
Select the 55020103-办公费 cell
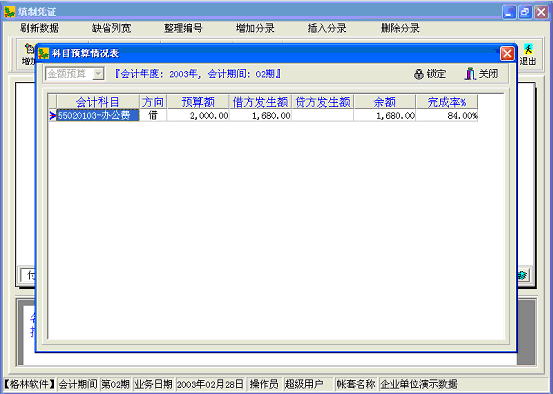[98, 115]
